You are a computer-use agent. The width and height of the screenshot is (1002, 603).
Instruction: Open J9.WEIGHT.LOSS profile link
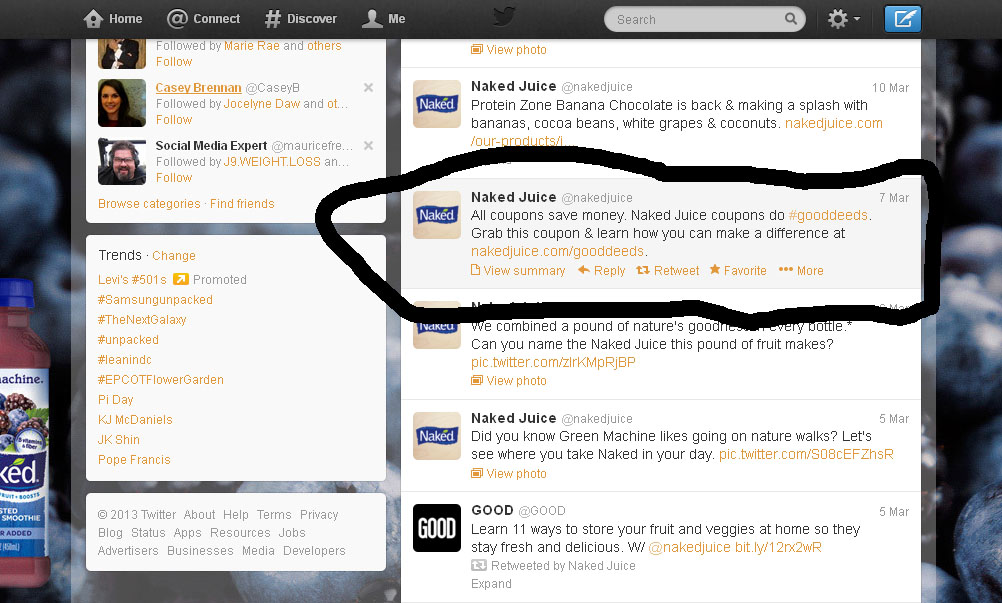(272, 162)
